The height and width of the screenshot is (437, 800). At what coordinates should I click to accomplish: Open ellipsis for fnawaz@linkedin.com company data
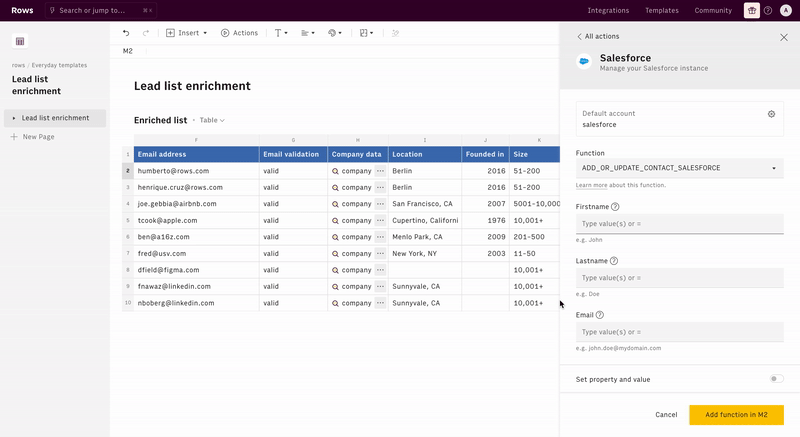pos(380,287)
